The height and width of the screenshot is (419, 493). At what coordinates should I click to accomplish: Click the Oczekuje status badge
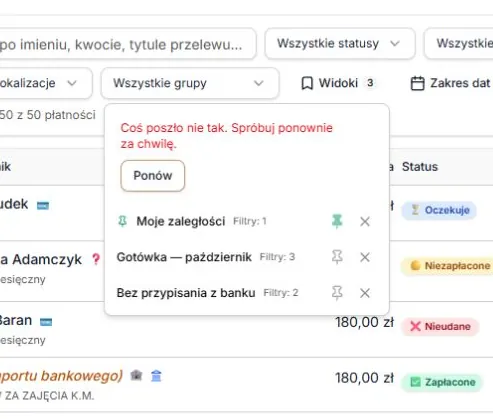(x=439, y=210)
